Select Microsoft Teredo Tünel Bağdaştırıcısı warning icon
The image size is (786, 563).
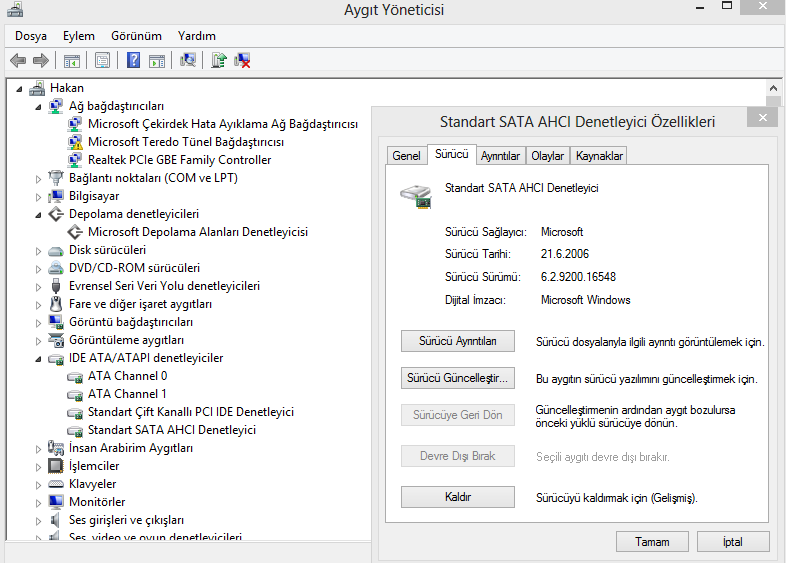point(75,142)
